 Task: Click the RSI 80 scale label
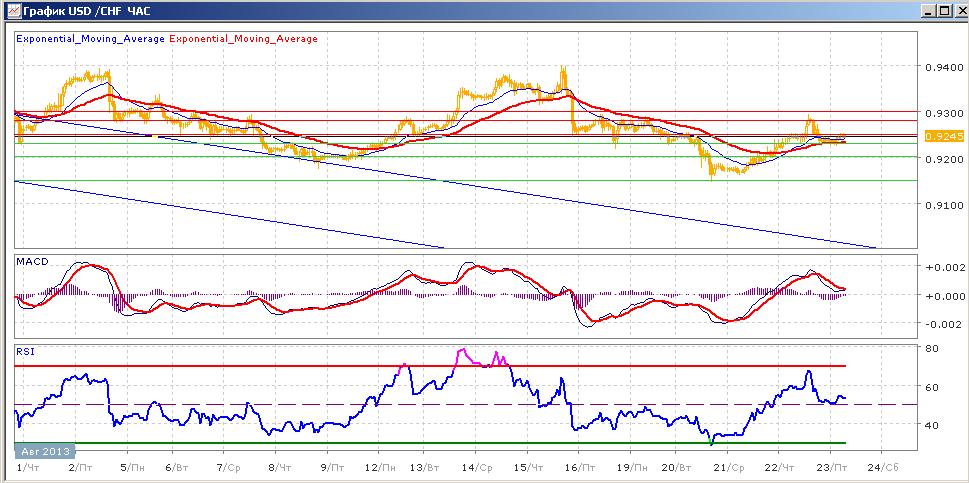point(933,348)
